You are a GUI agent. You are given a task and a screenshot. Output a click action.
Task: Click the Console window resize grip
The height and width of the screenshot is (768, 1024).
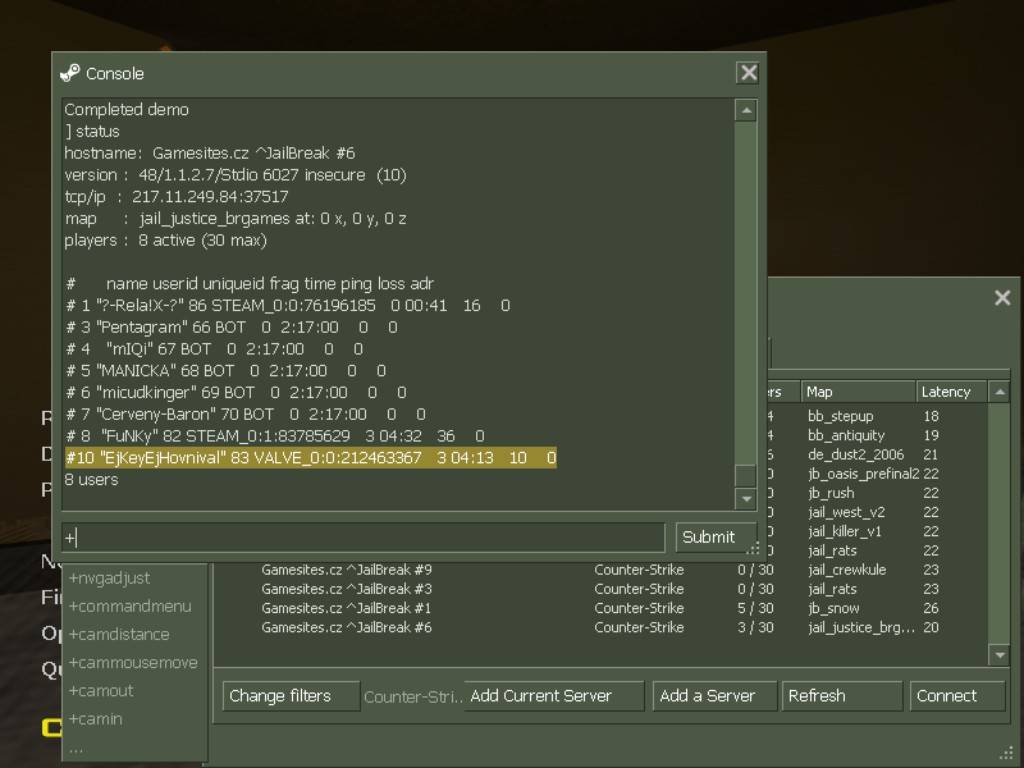point(754,549)
